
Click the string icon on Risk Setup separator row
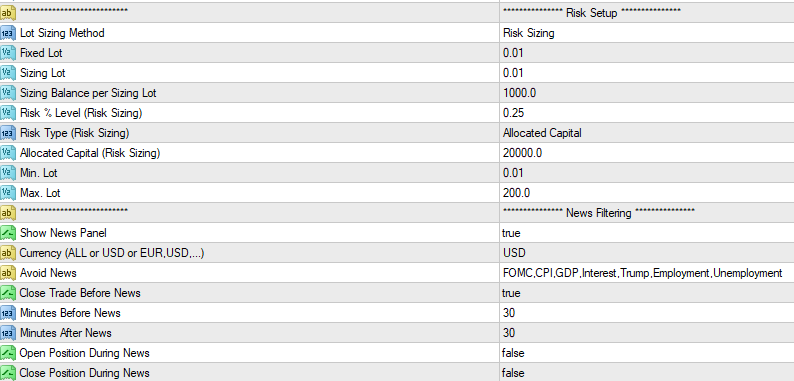click(x=8, y=13)
